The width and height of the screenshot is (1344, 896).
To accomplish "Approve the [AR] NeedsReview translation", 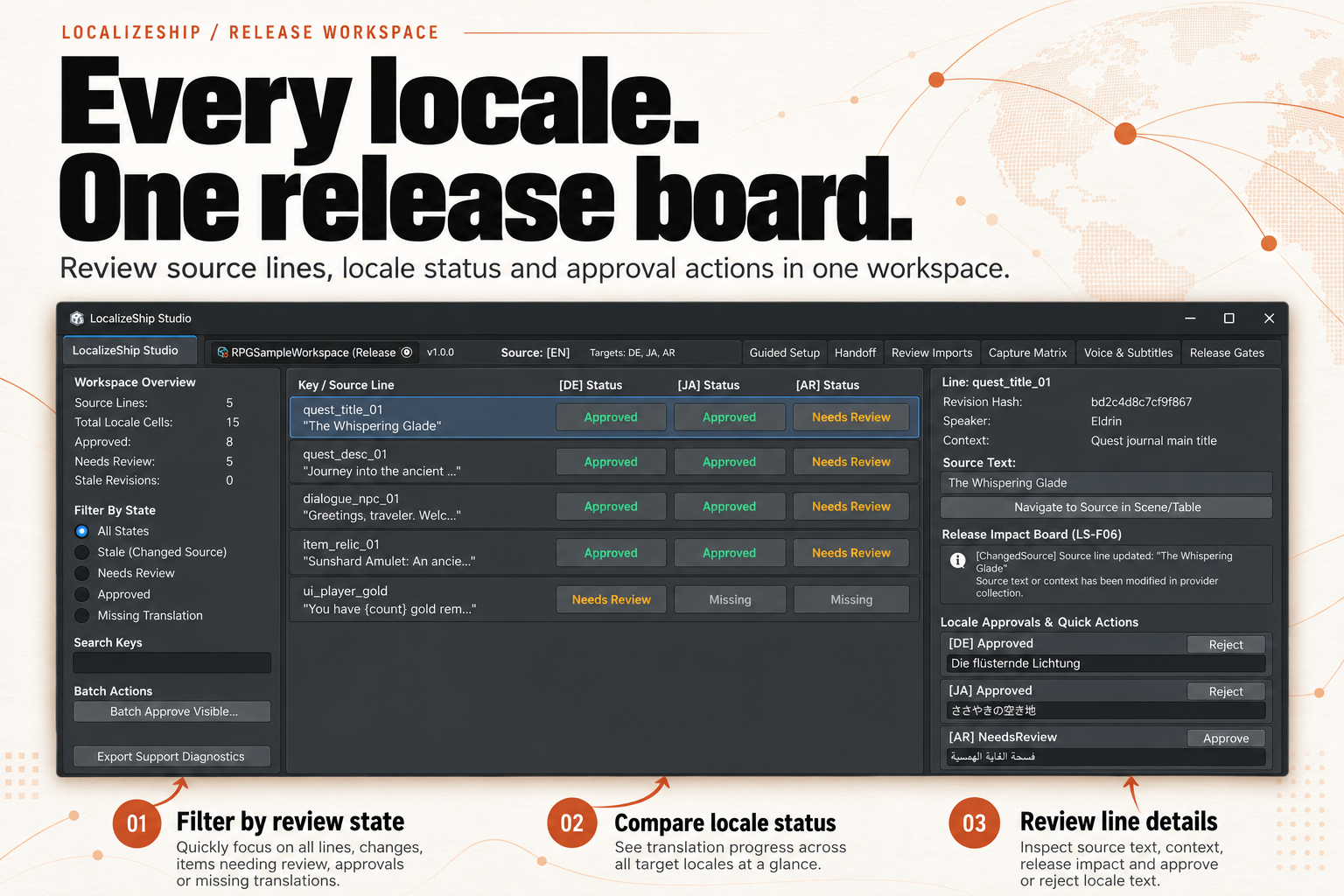I will pos(1226,738).
